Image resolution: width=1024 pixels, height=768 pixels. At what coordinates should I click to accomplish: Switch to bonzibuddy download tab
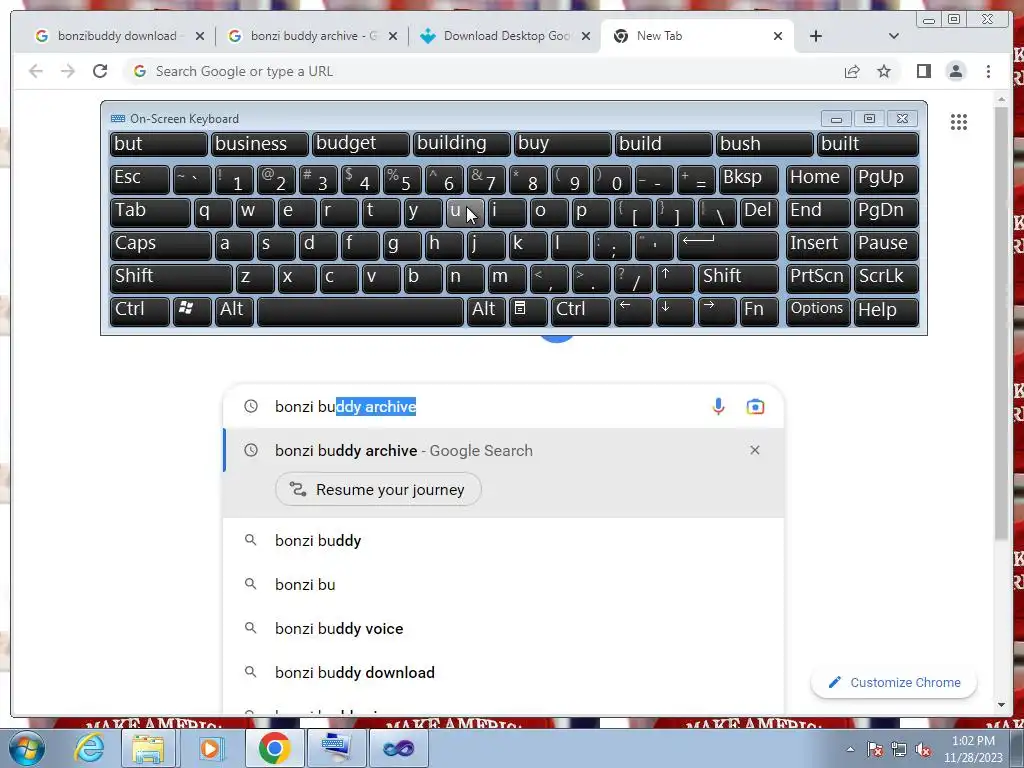[118, 36]
